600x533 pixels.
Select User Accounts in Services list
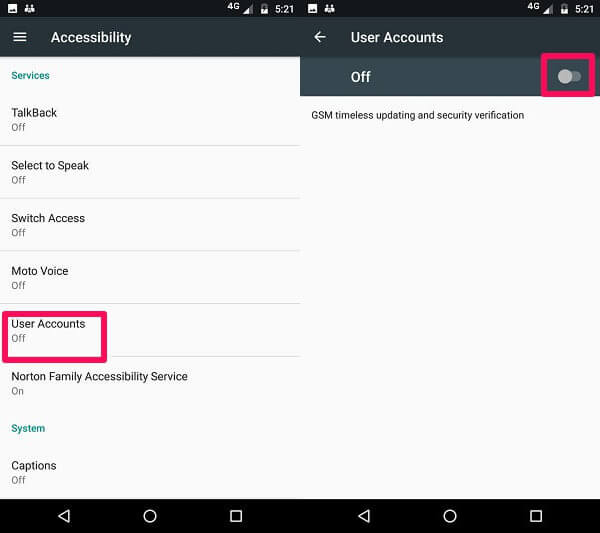tap(150, 331)
